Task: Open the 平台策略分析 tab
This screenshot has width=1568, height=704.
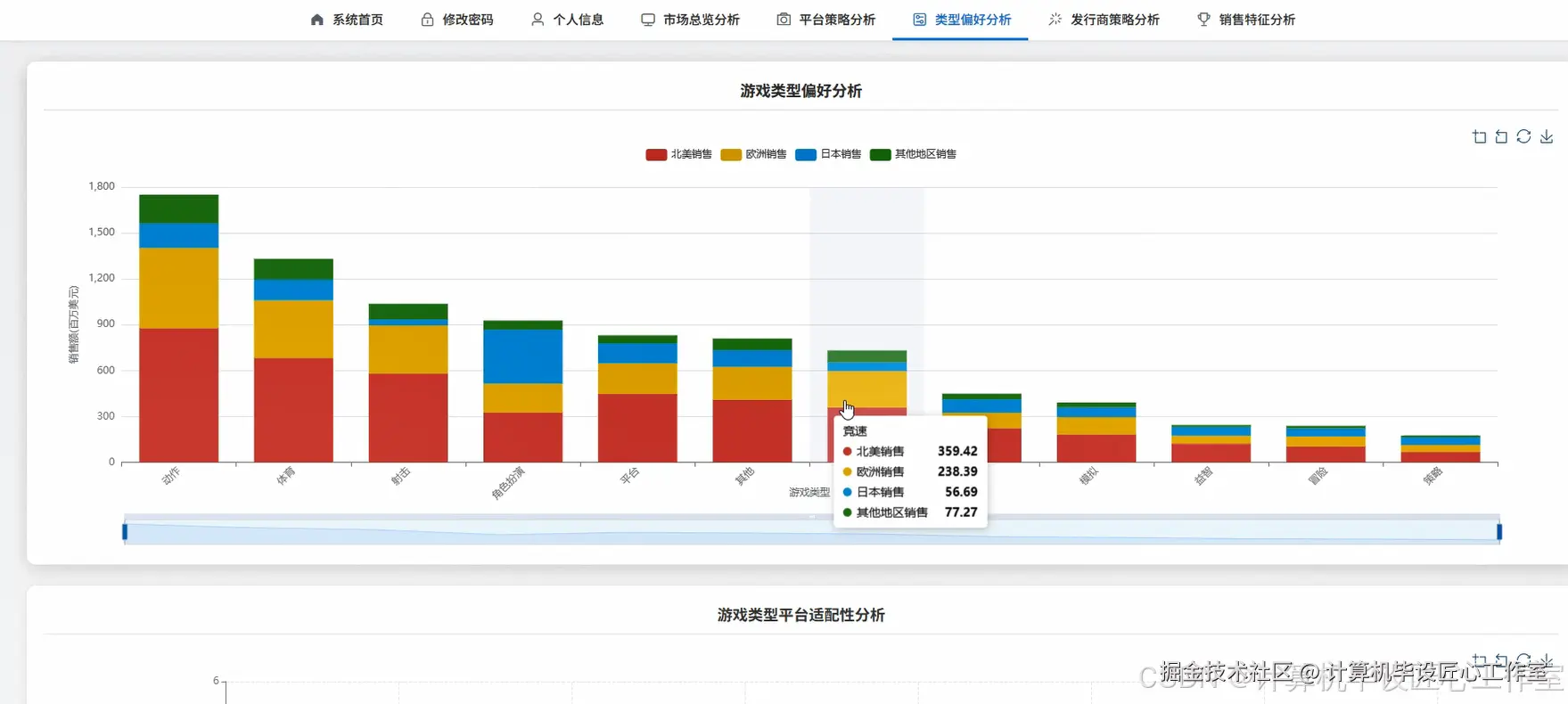Action: pyautogui.click(x=825, y=20)
